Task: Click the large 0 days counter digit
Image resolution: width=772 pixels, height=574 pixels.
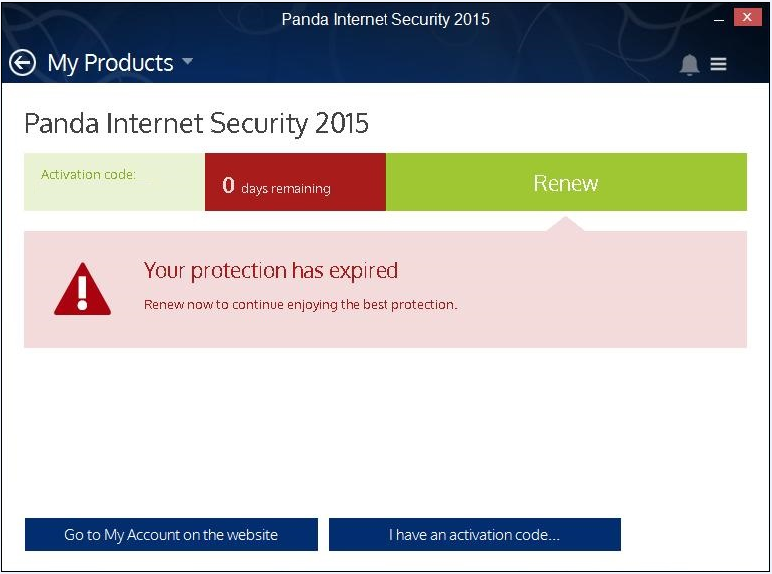Action: pos(228,185)
